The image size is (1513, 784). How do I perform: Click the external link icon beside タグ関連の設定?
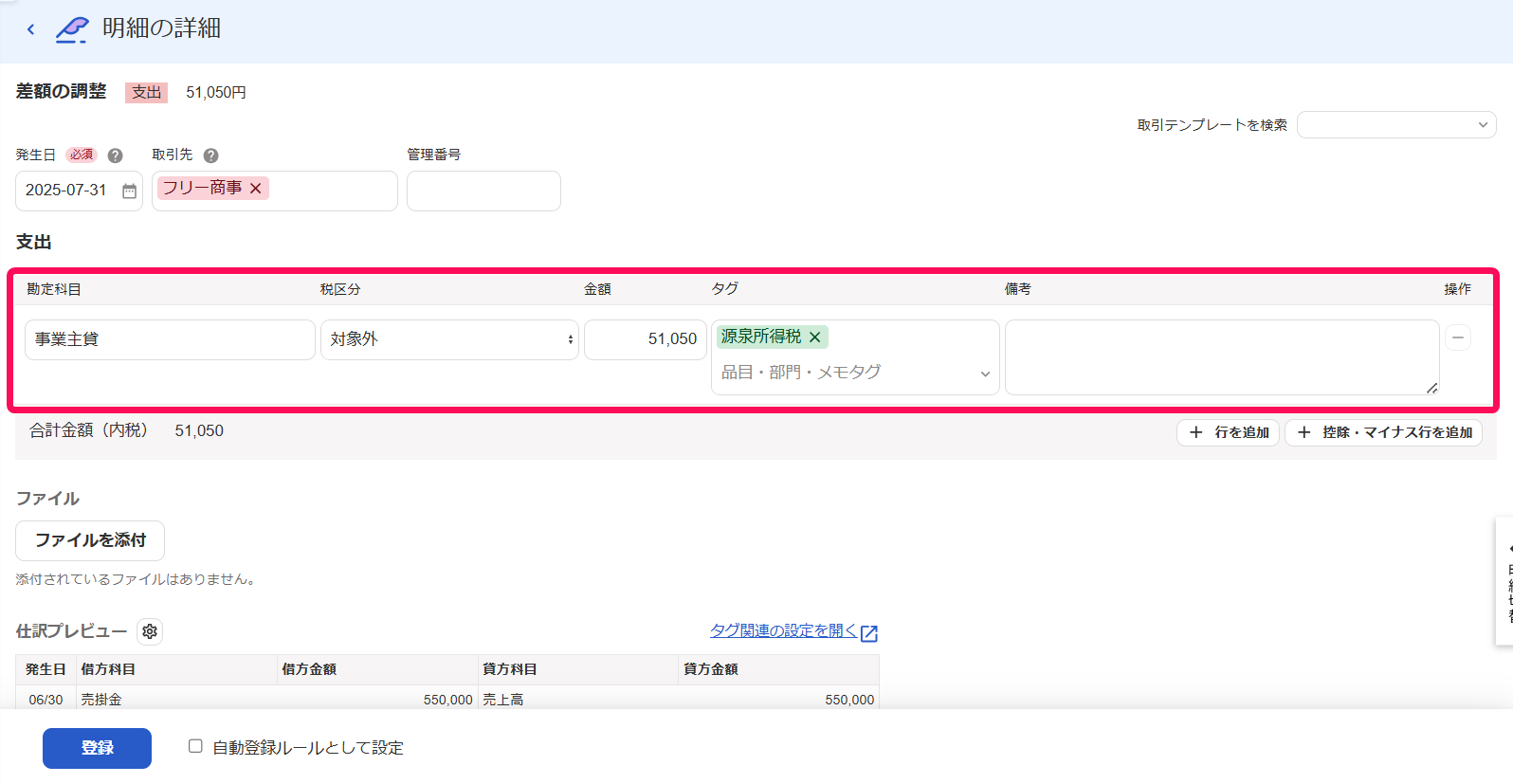pyautogui.click(x=869, y=633)
